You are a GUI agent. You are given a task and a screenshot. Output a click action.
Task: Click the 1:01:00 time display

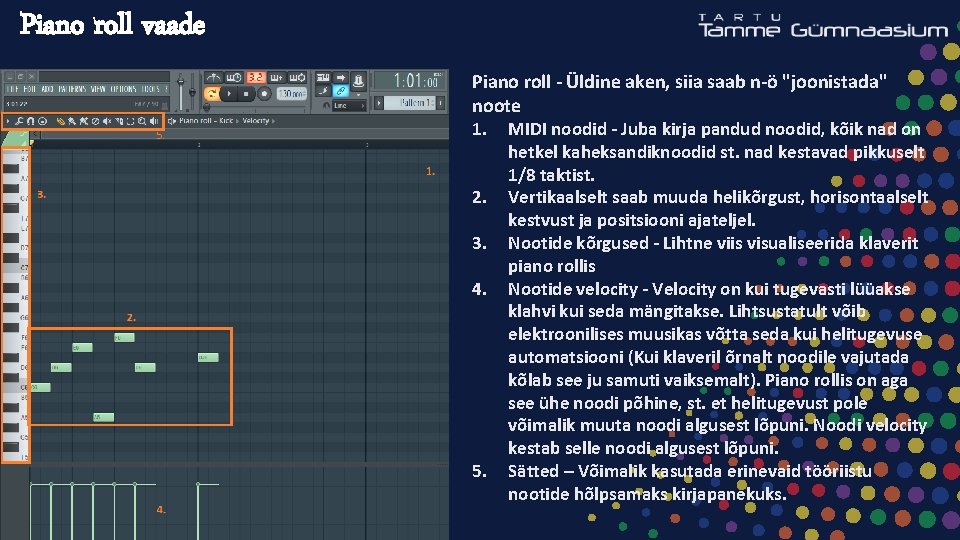point(409,80)
